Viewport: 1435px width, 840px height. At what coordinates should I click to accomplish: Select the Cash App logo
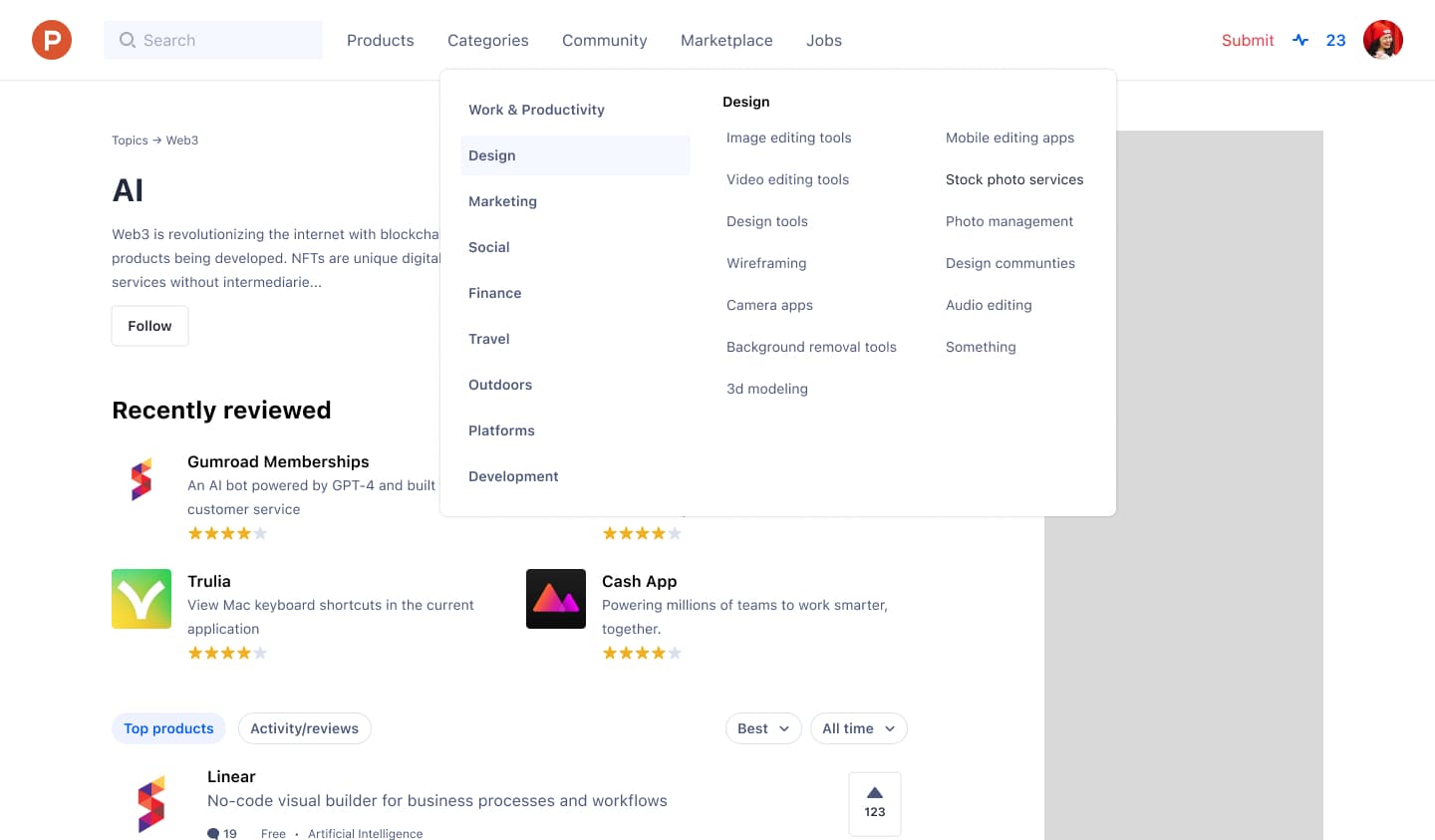click(x=556, y=599)
